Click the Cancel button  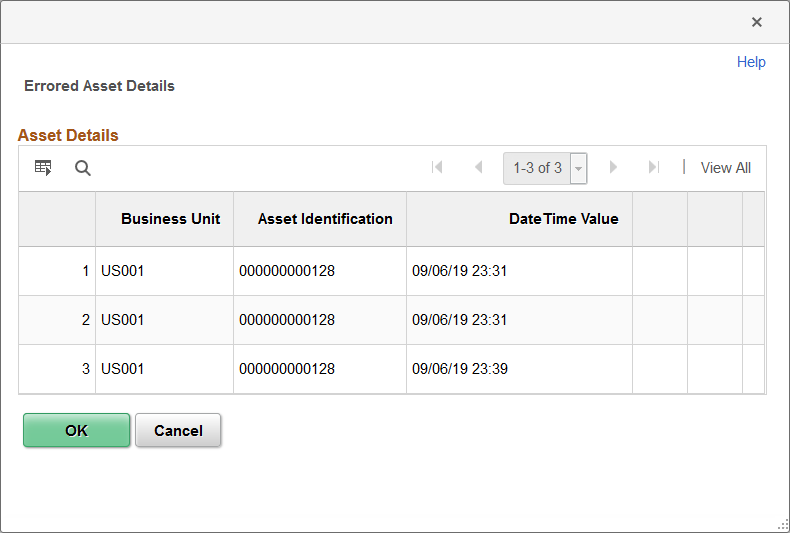178,430
